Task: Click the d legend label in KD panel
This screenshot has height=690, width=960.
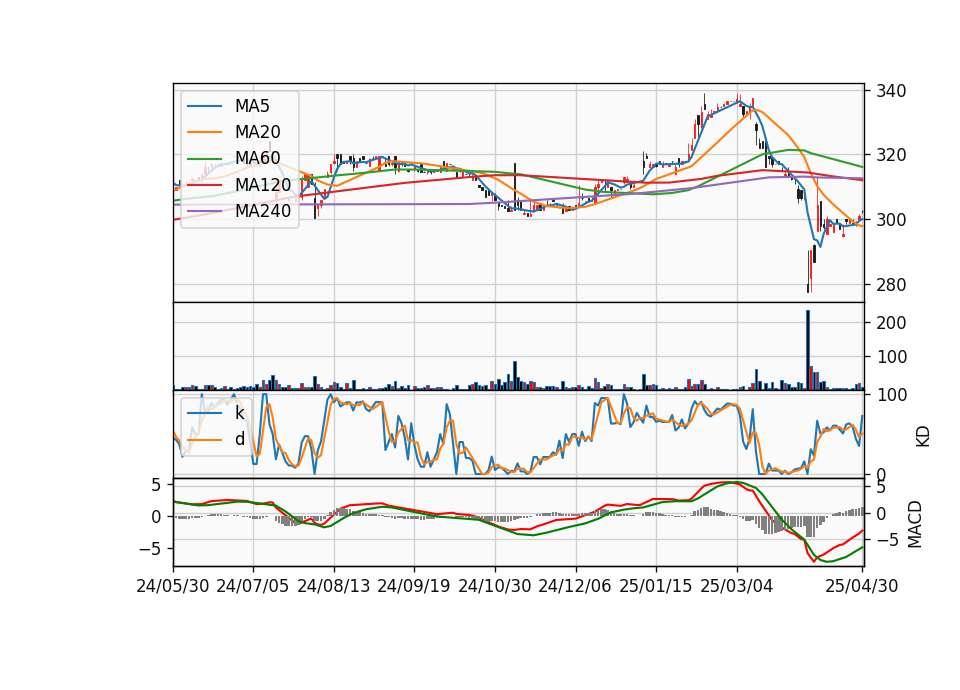Action: [239, 439]
